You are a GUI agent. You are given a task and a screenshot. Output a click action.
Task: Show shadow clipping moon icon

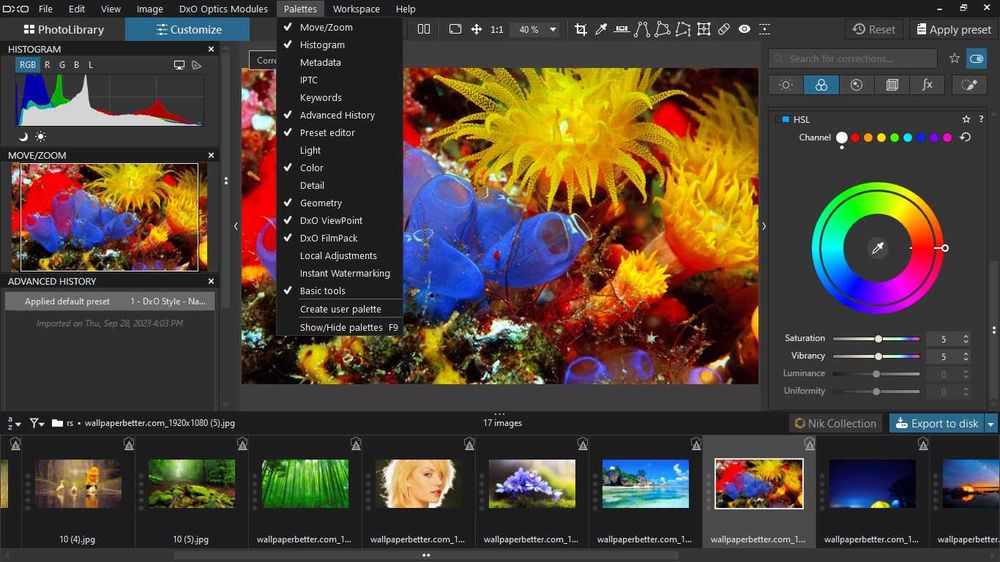23,136
